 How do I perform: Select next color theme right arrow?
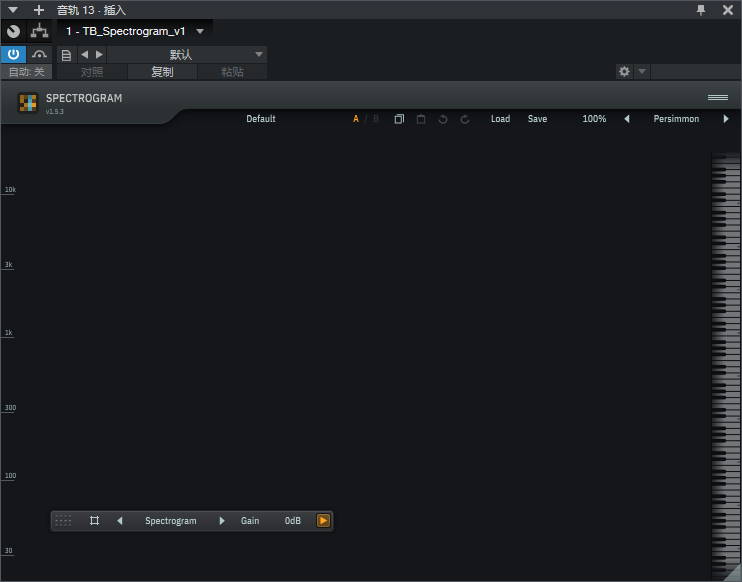tap(726, 119)
